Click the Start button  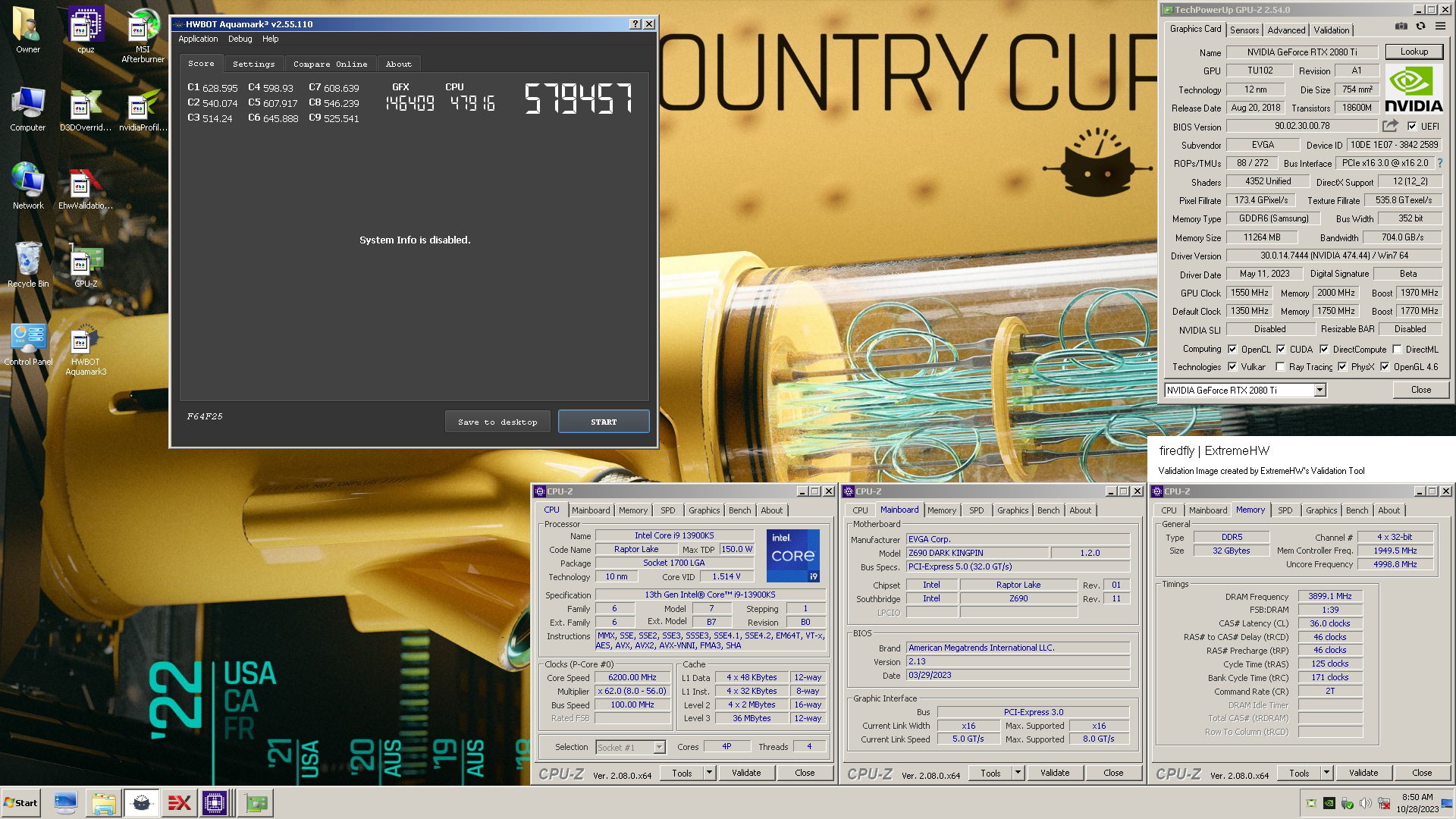coord(20,803)
